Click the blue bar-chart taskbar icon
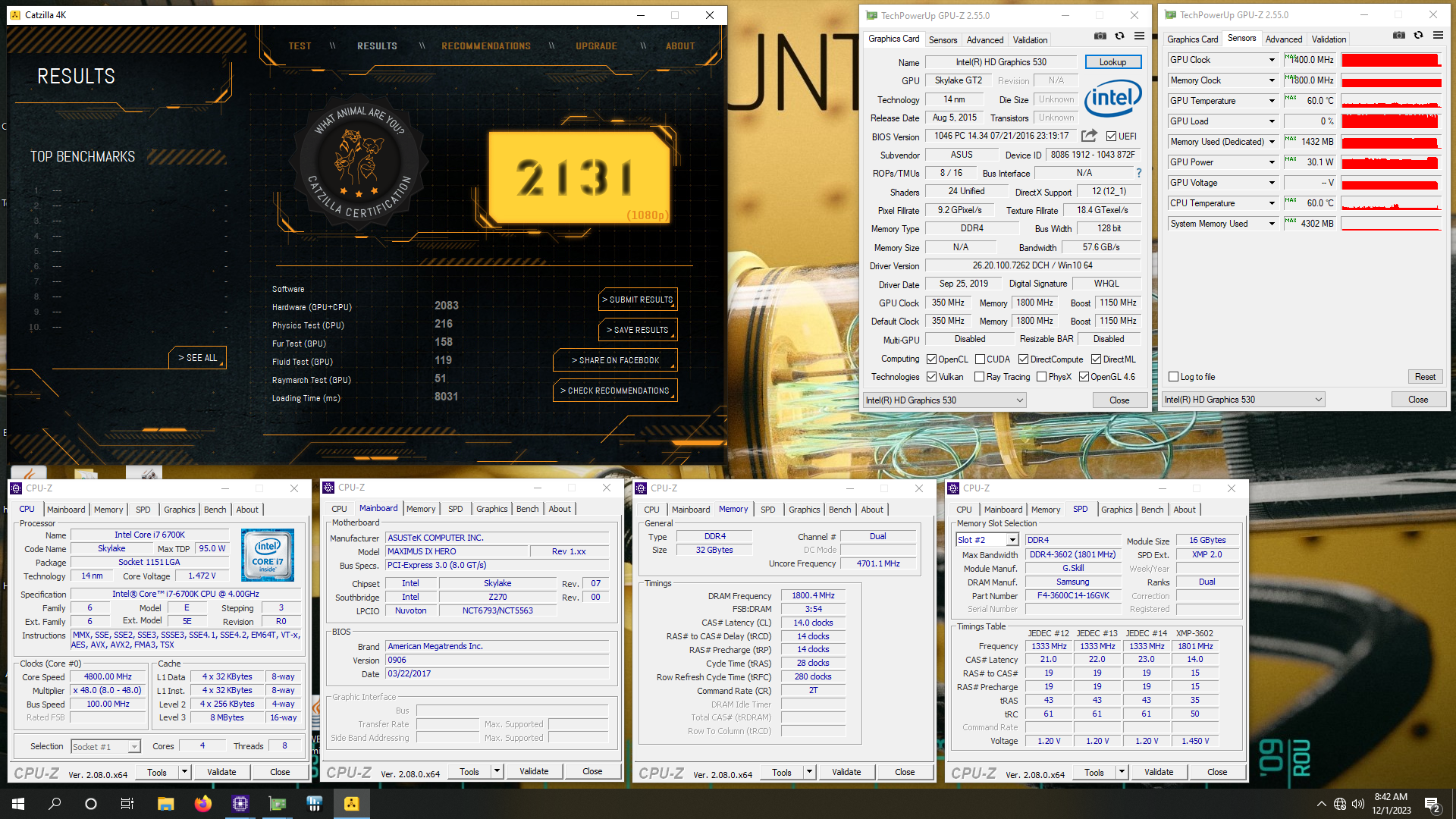The width and height of the screenshot is (1456, 819). point(314,804)
